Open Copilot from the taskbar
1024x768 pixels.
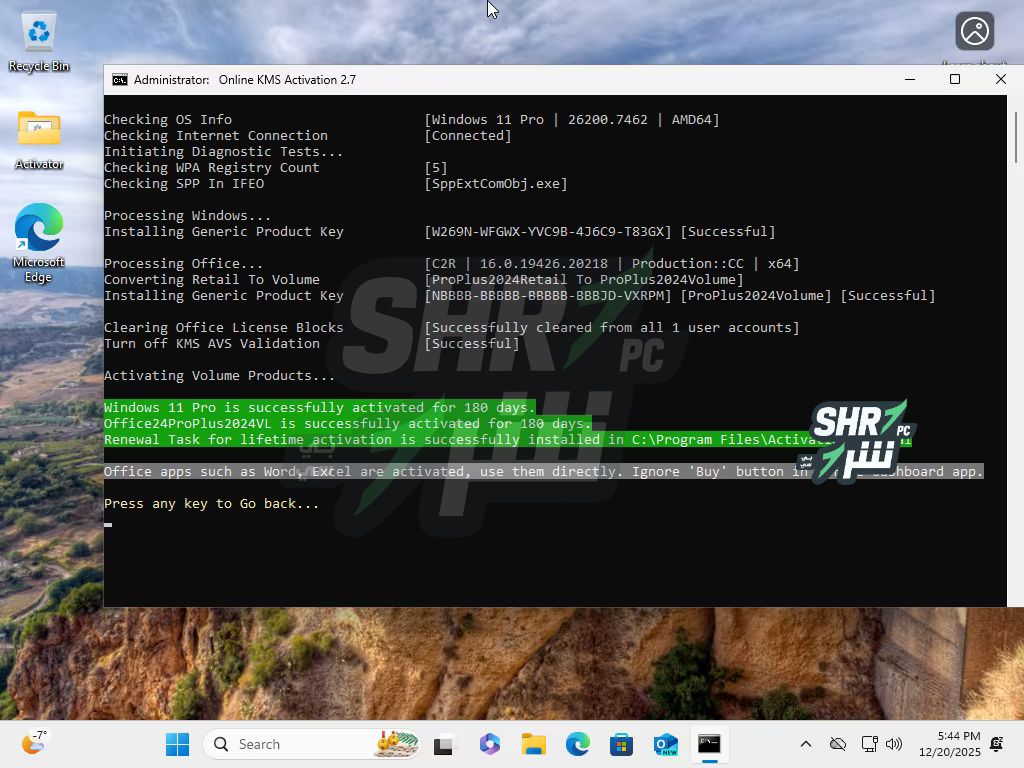pyautogui.click(x=489, y=744)
